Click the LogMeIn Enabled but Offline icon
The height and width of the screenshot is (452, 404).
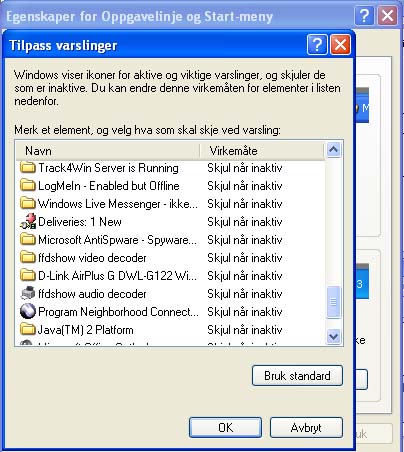tap(28, 186)
